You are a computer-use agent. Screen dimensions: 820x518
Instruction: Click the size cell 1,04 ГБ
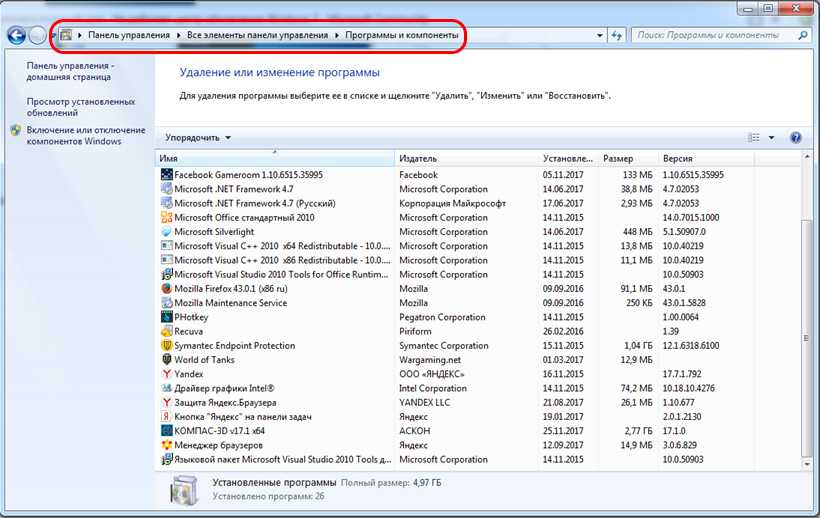pos(638,345)
